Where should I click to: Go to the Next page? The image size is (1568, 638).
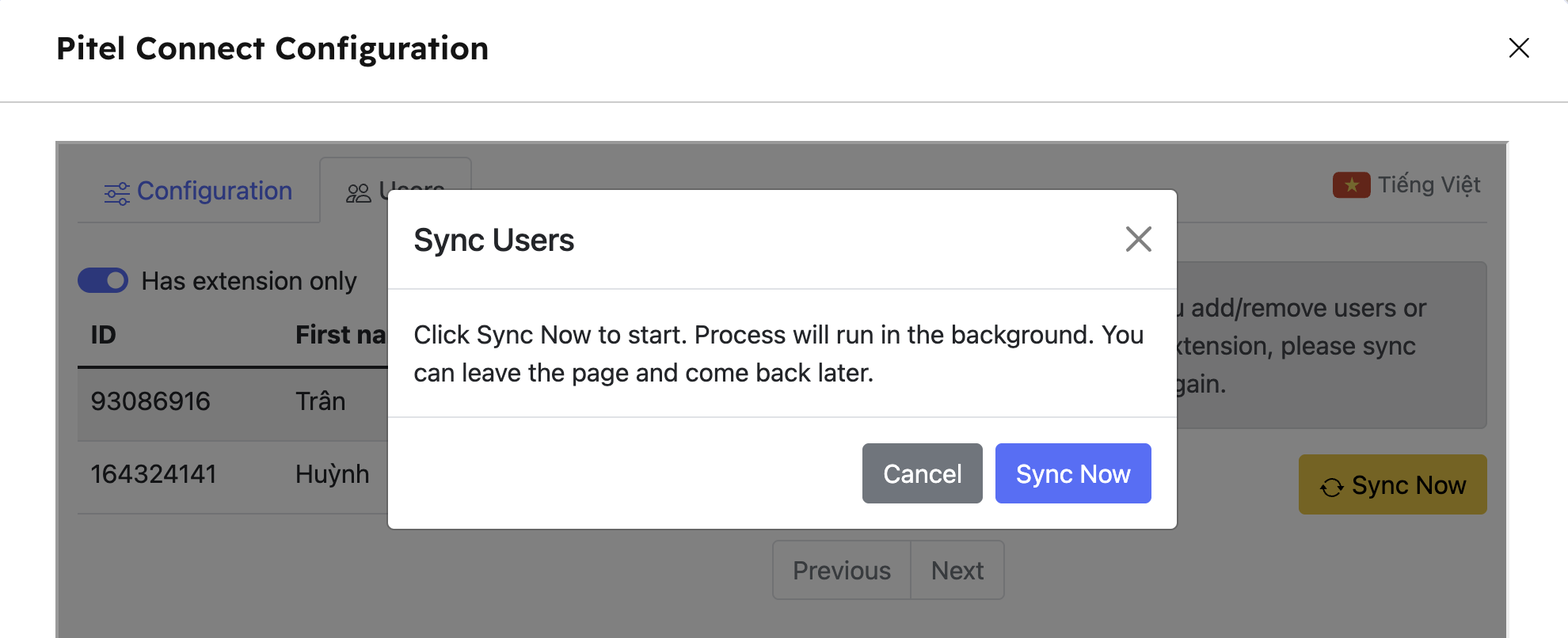pyautogui.click(x=957, y=570)
